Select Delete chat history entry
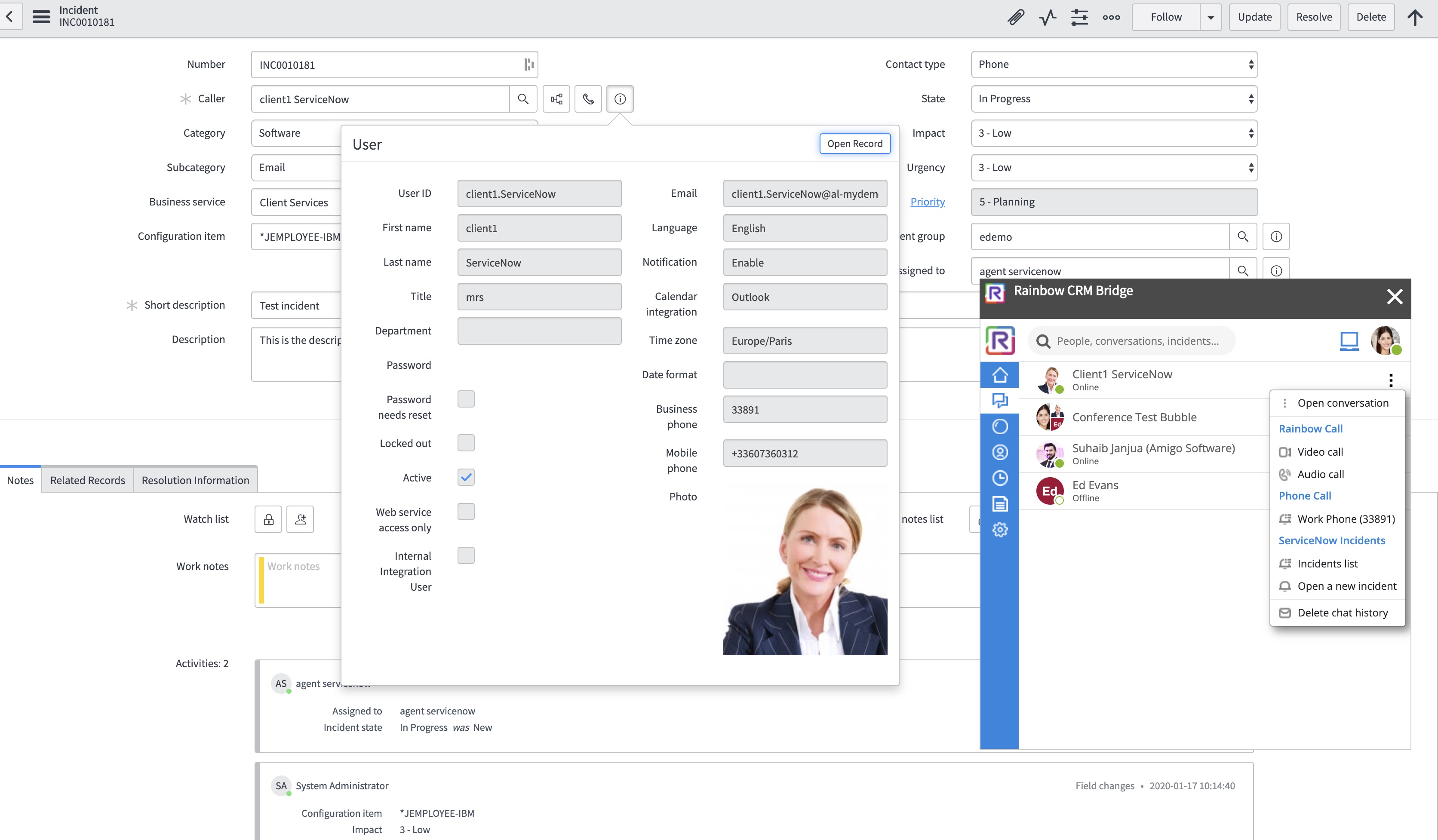 pos(1337,613)
